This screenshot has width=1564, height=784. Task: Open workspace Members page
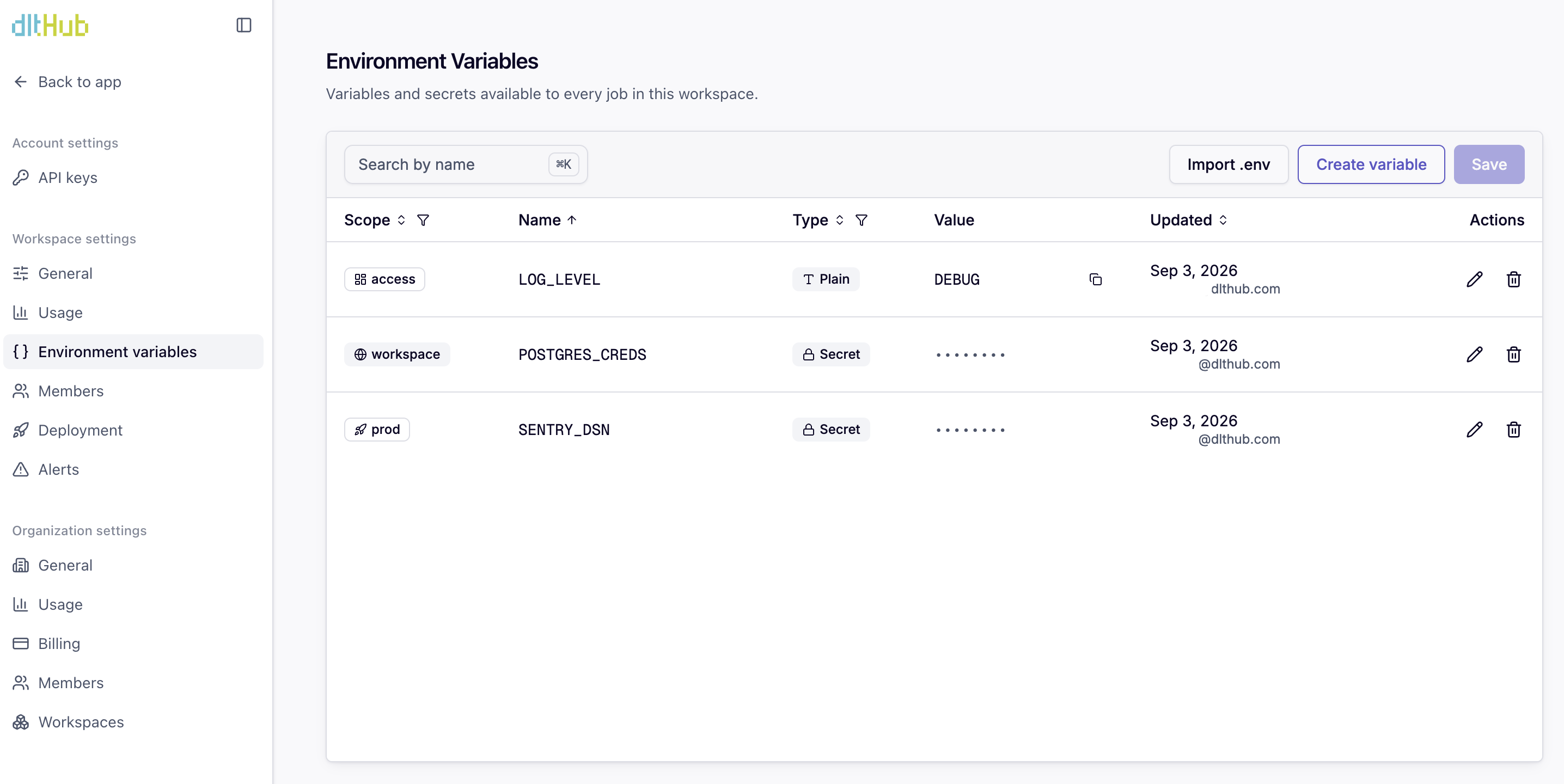pos(133,391)
